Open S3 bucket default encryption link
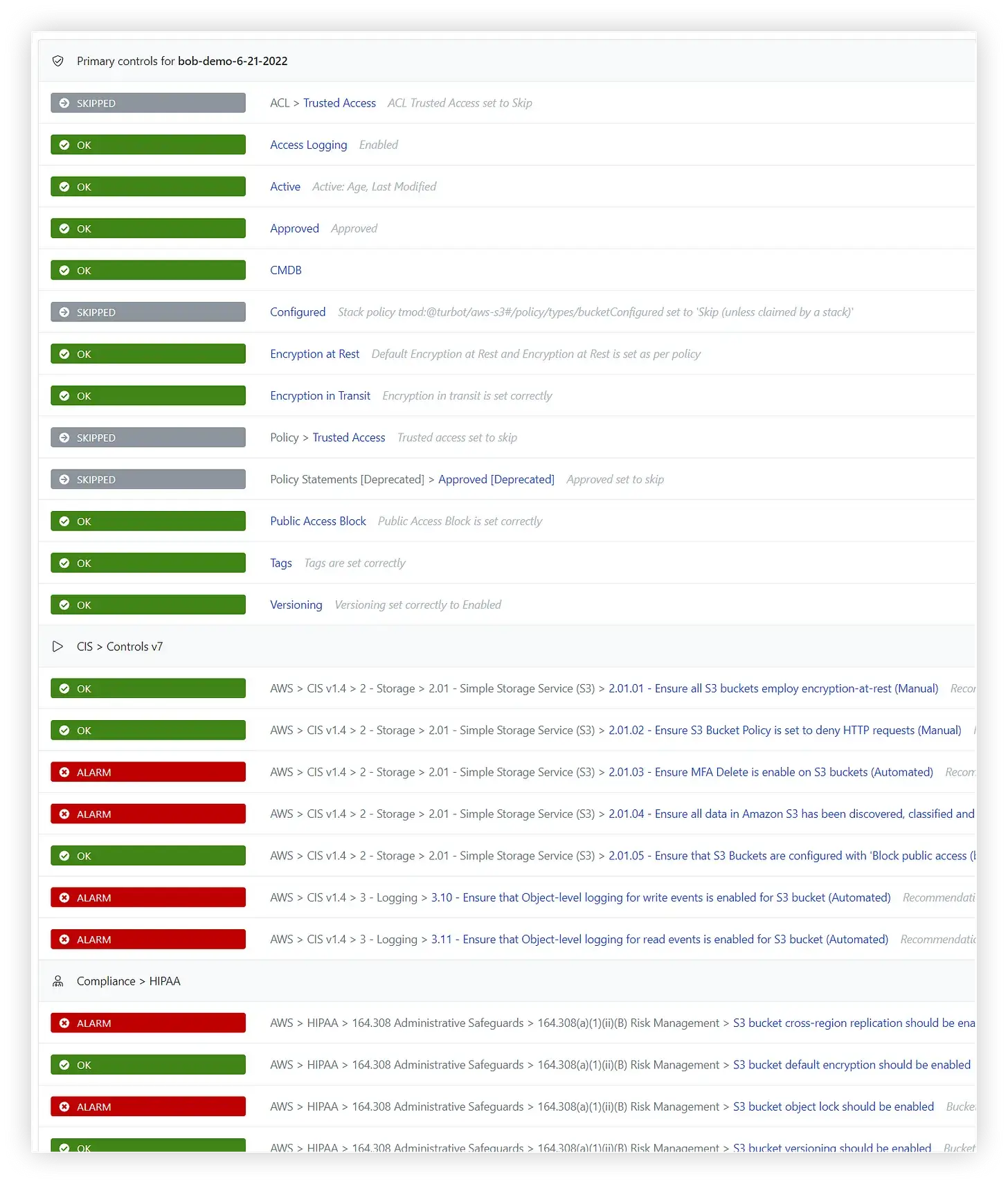The height and width of the screenshot is (1184, 1008). [x=852, y=1065]
